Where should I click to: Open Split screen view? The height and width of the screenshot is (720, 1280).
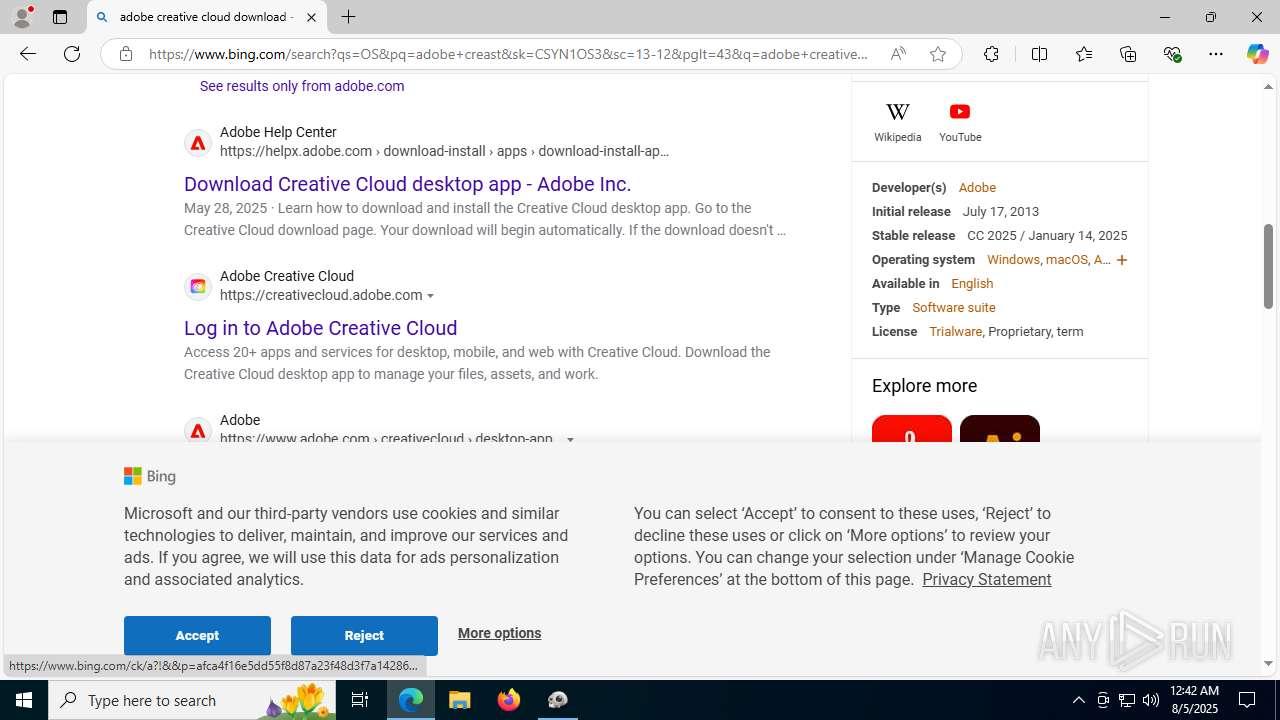pyautogui.click(x=1039, y=54)
